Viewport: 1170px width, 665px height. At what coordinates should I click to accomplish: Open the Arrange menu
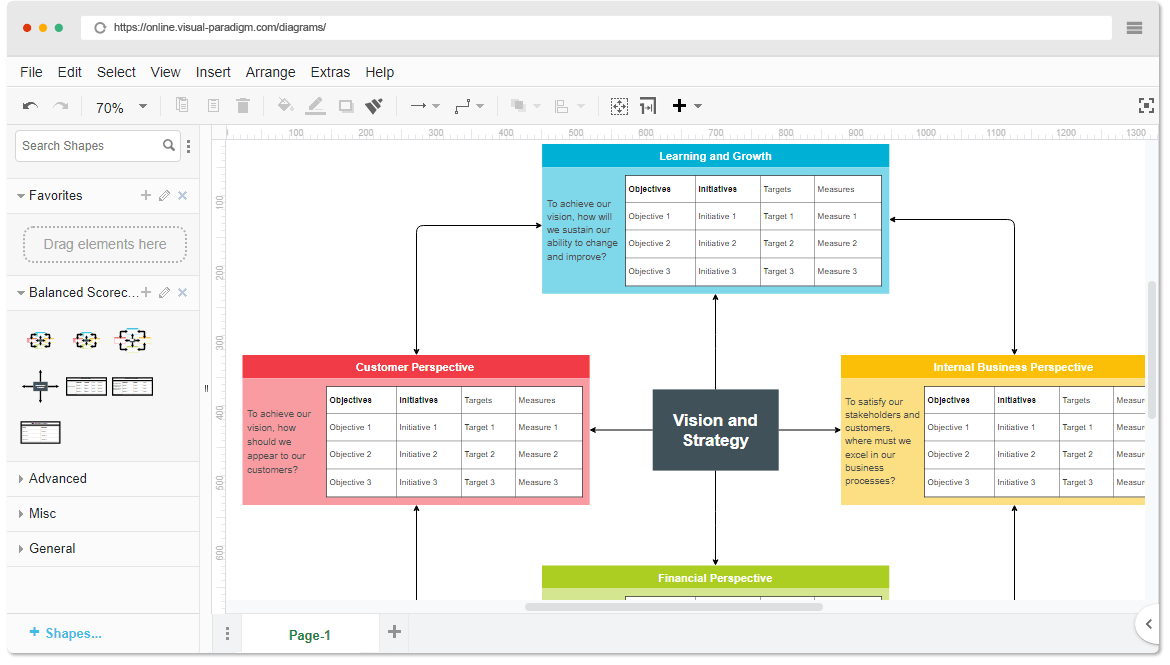coord(270,72)
